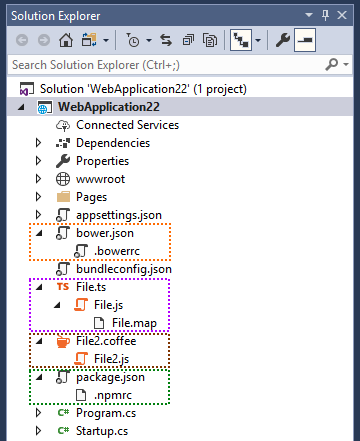Expand the Properties folder node
360x441 pixels.
pos(38,161)
